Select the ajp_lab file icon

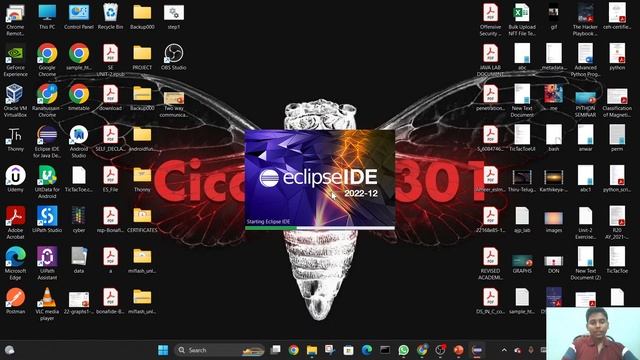522,219
